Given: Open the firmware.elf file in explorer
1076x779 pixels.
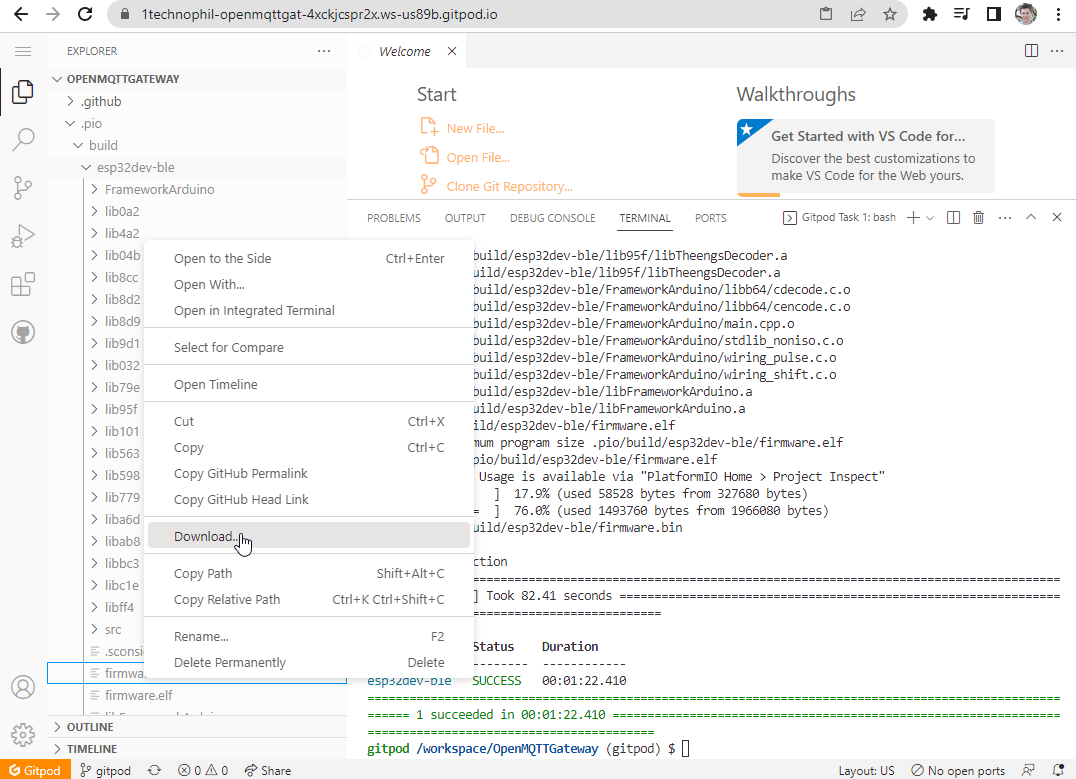Looking at the screenshot, I should click(138, 695).
